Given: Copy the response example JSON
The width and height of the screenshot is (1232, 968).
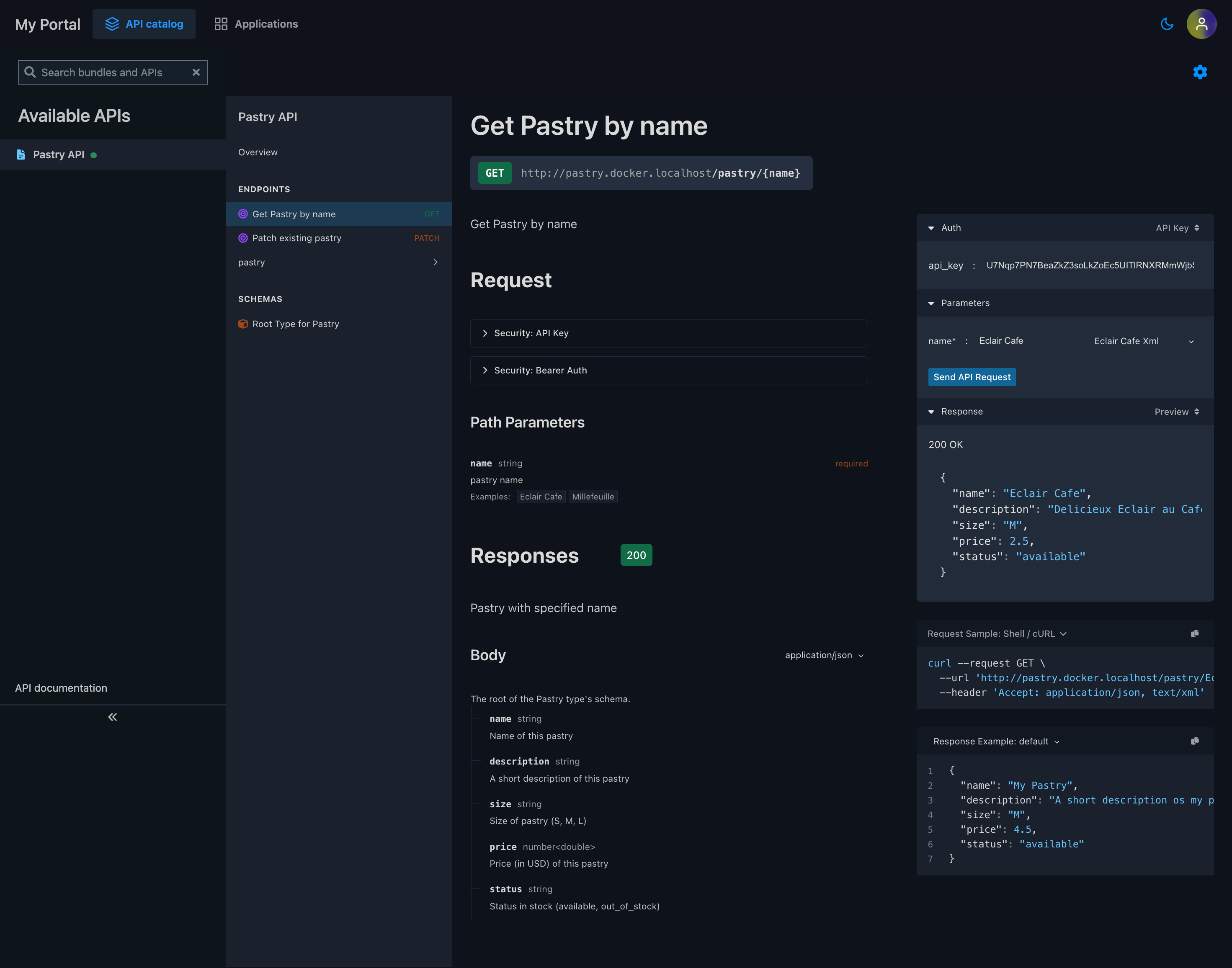Looking at the screenshot, I should (1194, 741).
